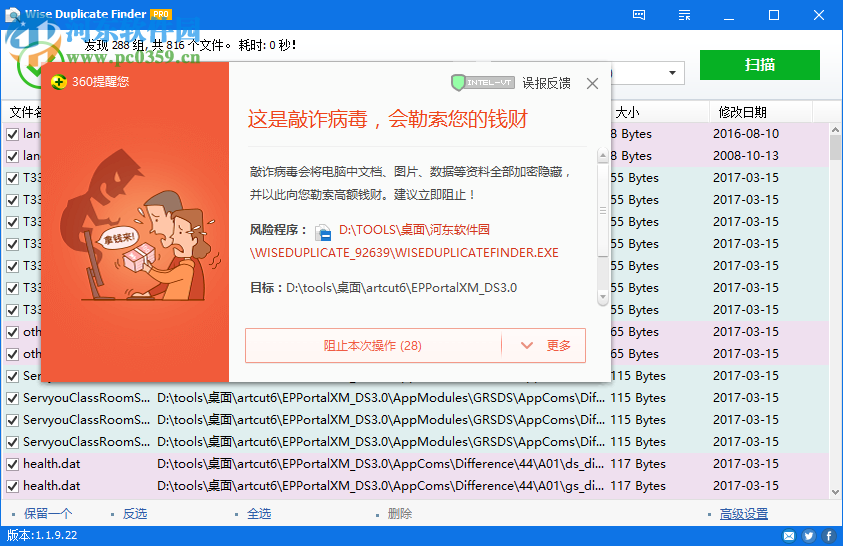843x546 pixels.
Task: Click the file list scrollbar down arrow
Action: coord(835,492)
